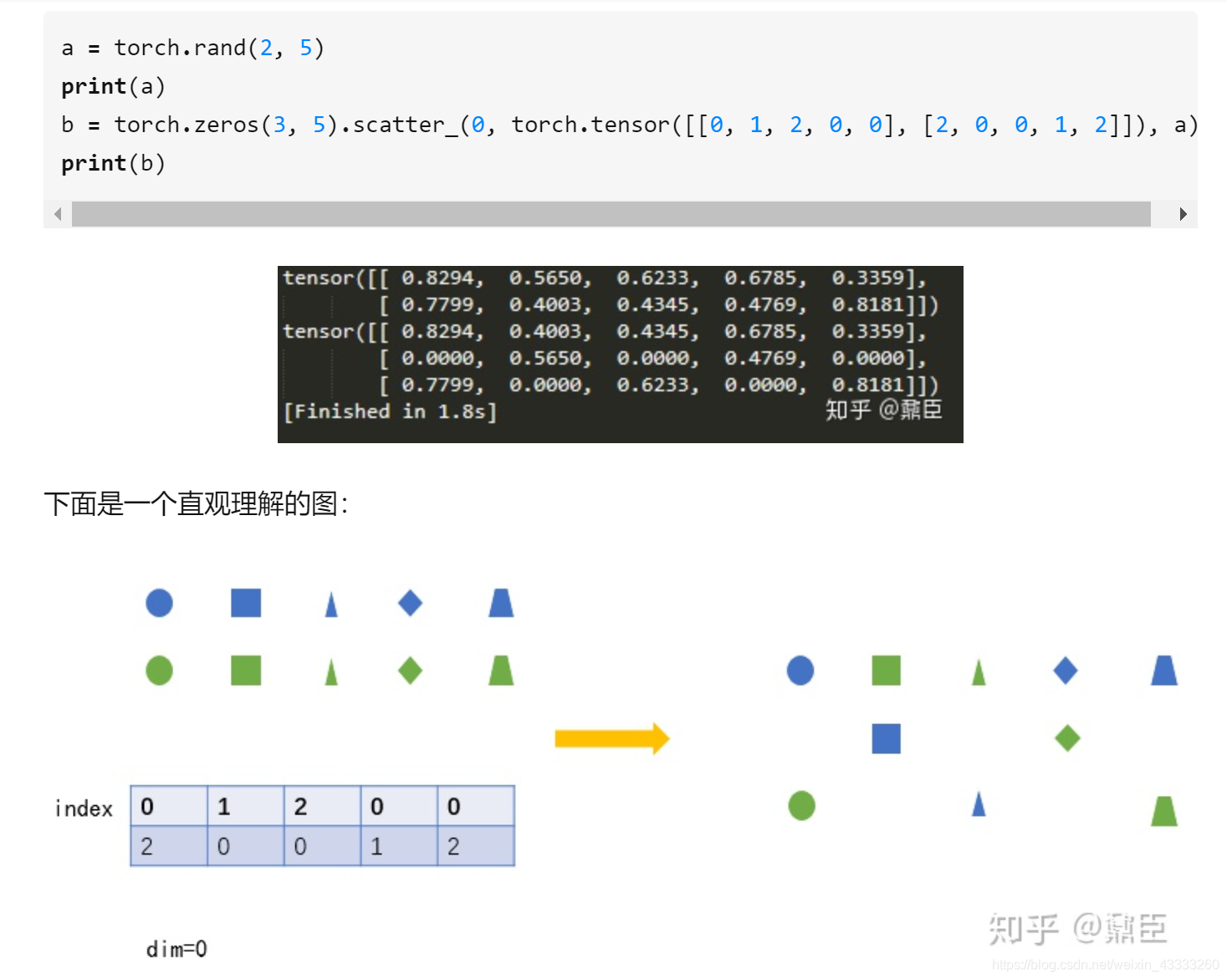Image resolution: width=1227 pixels, height=980 pixels.
Task: Click the 'print(b)' code line
Action: click(113, 164)
